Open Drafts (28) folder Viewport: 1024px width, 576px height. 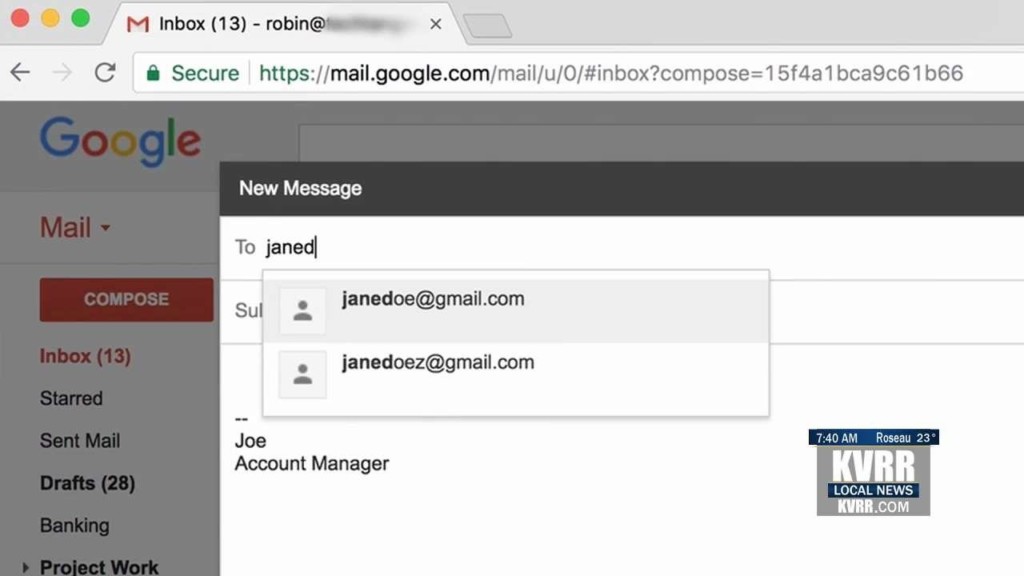point(88,483)
